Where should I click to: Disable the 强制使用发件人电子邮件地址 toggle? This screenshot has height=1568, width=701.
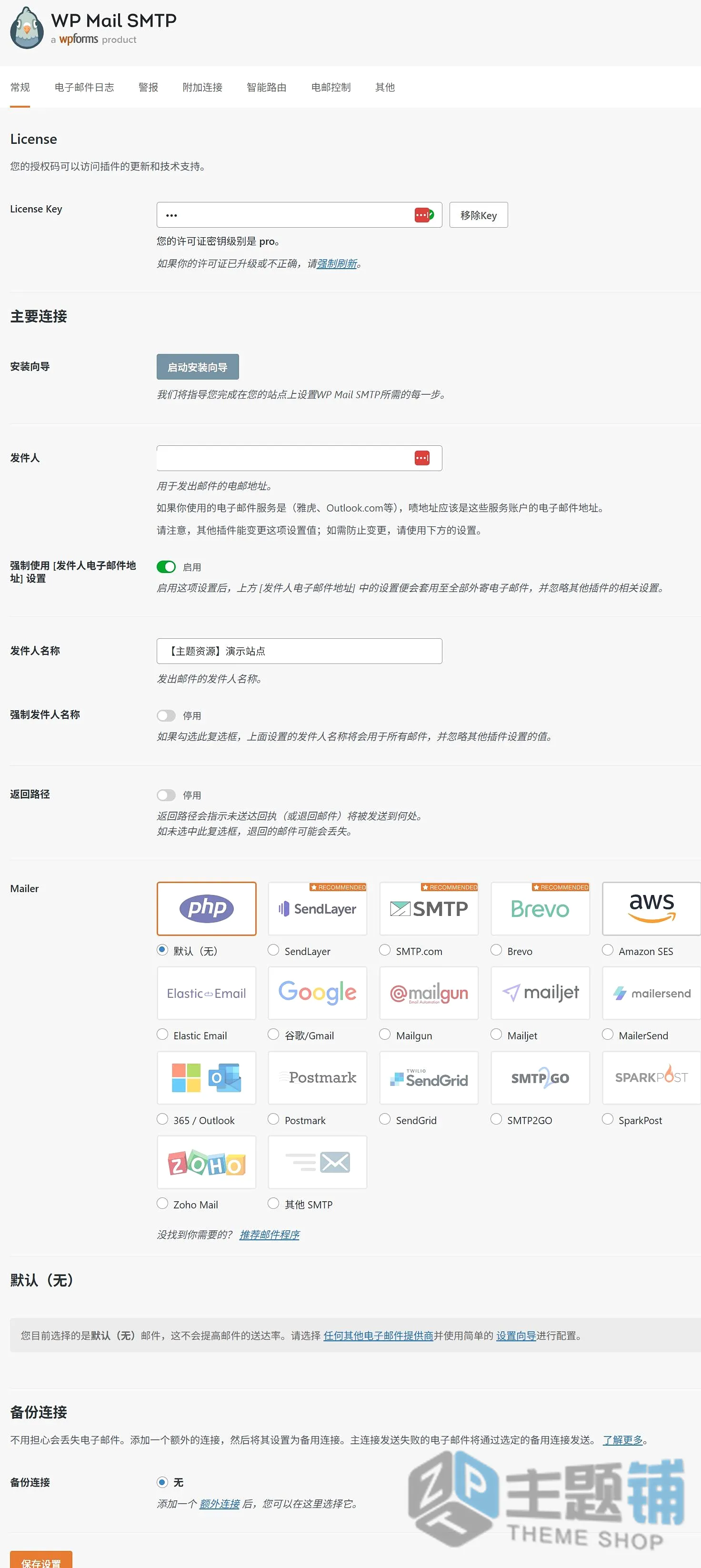click(x=166, y=567)
